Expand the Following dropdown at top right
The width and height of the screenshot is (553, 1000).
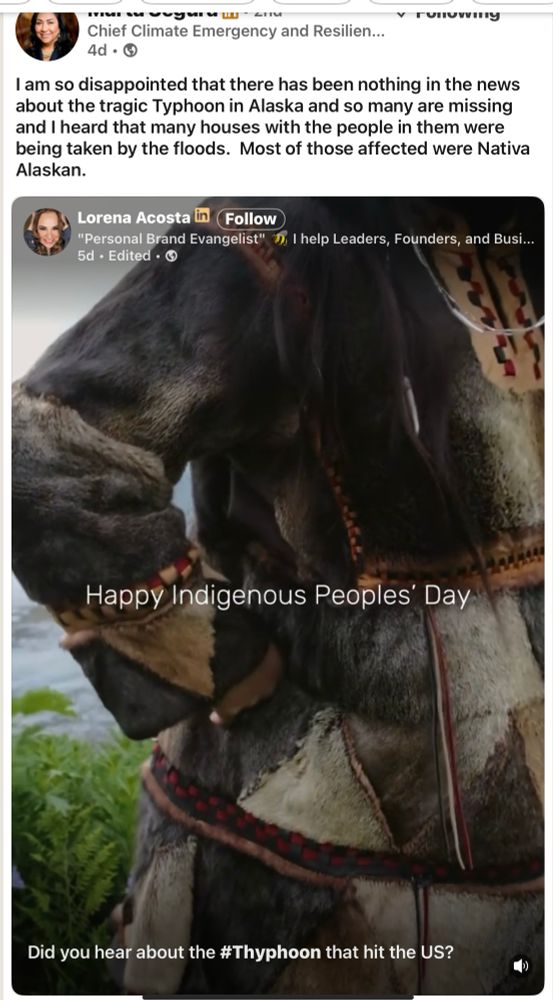[448, 14]
